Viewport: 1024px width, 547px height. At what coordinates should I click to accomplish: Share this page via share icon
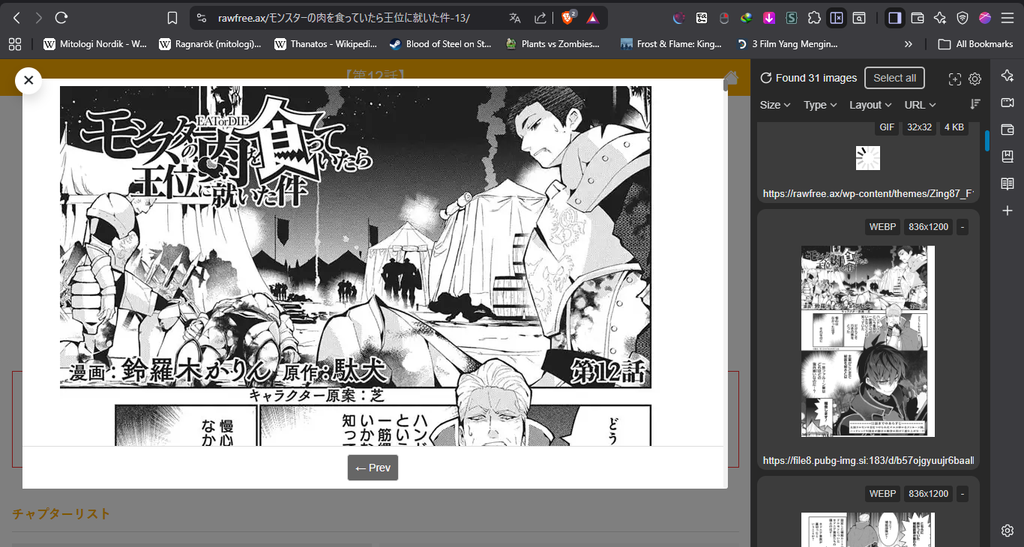click(540, 18)
